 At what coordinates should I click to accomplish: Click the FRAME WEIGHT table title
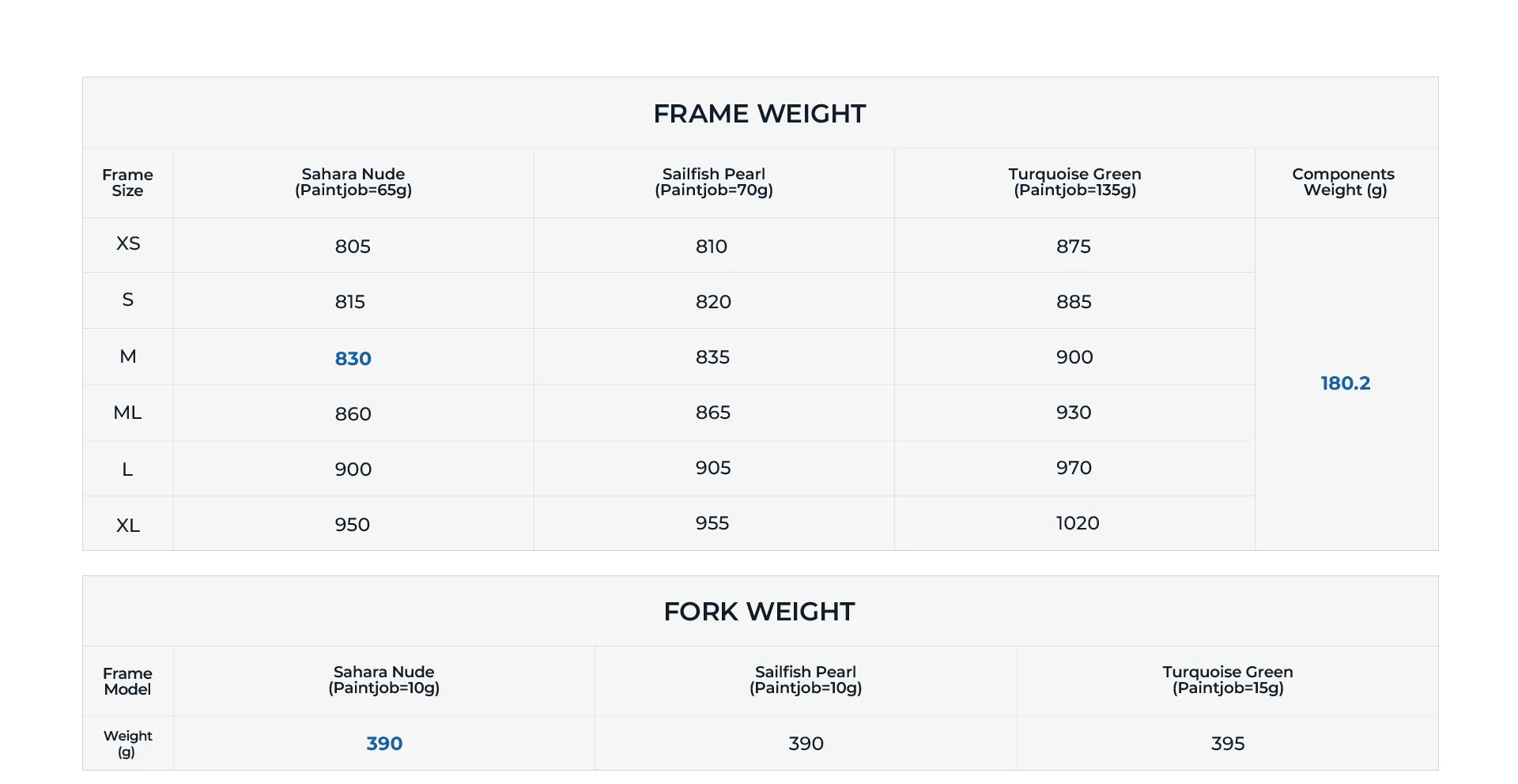pos(760,114)
